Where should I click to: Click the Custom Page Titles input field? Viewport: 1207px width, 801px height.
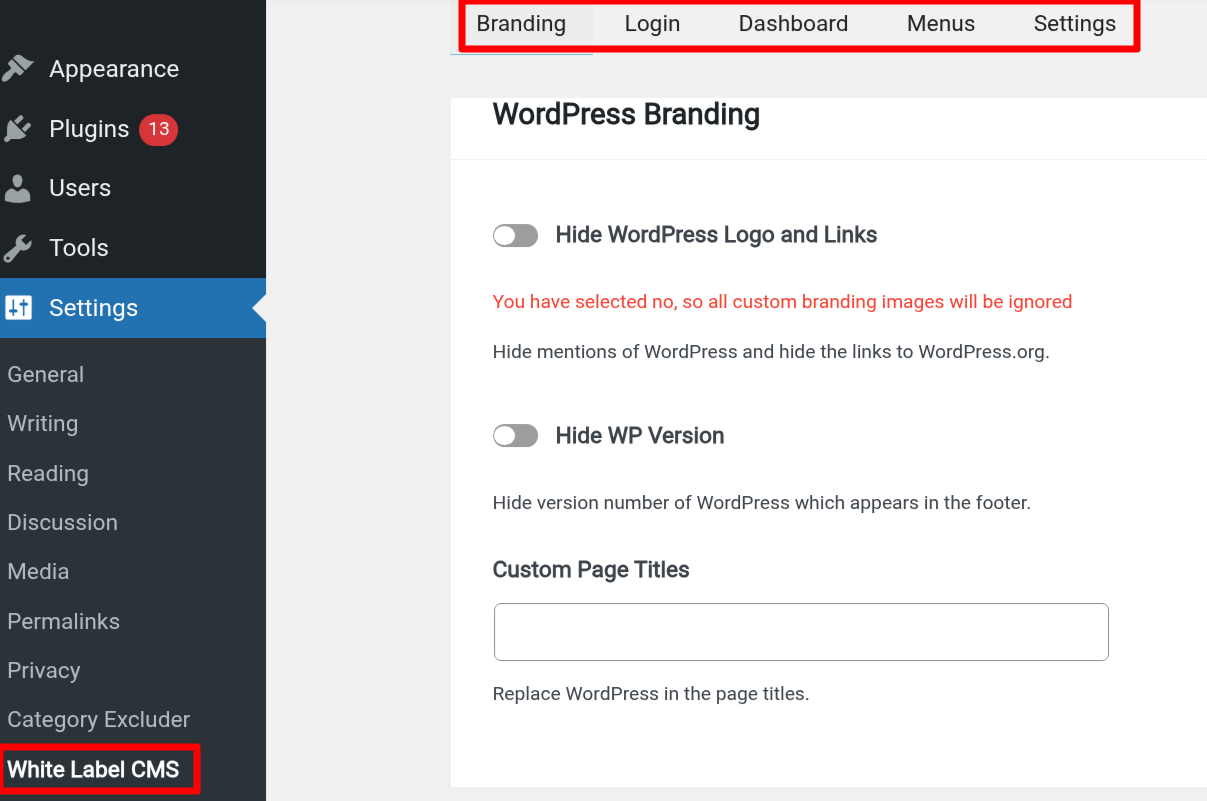(801, 632)
